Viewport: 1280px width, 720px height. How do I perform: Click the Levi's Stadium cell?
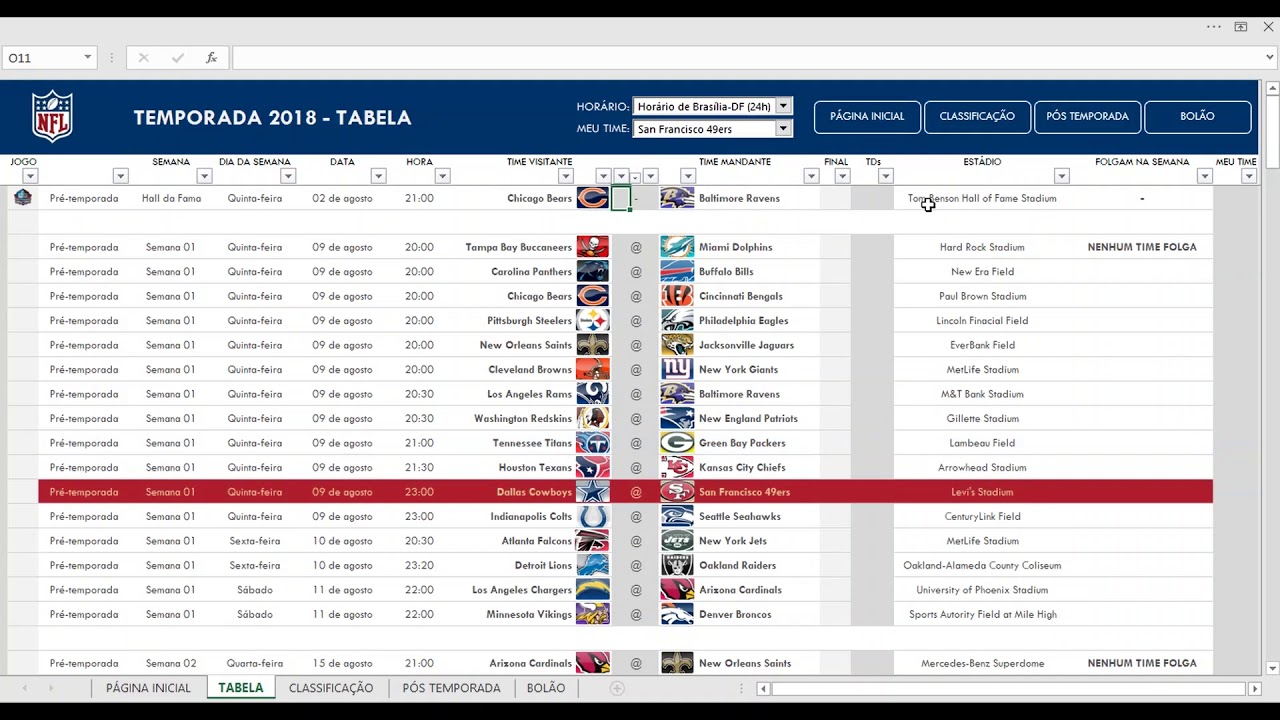(982, 492)
